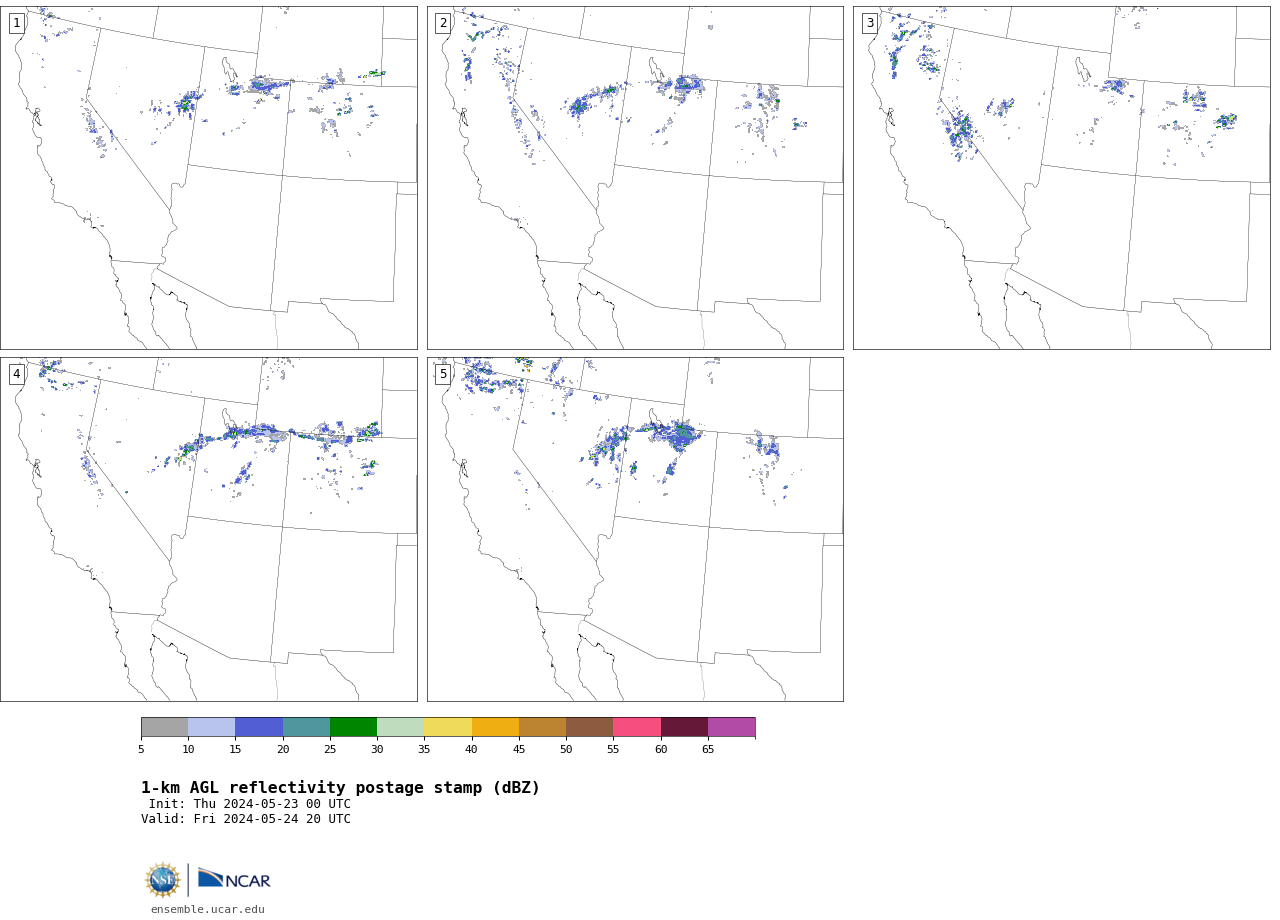Click the colorbar tick label 65

pyautogui.click(x=708, y=749)
